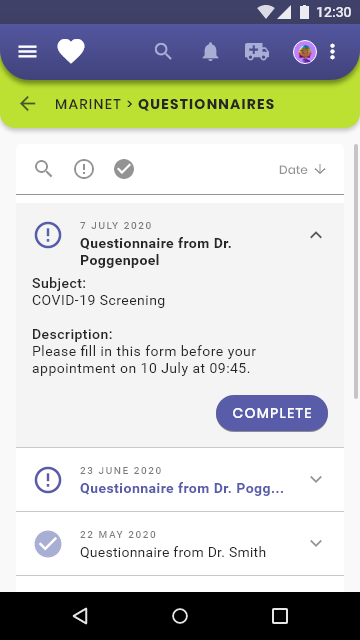
Task: Open the user profile avatar
Action: click(x=305, y=52)
